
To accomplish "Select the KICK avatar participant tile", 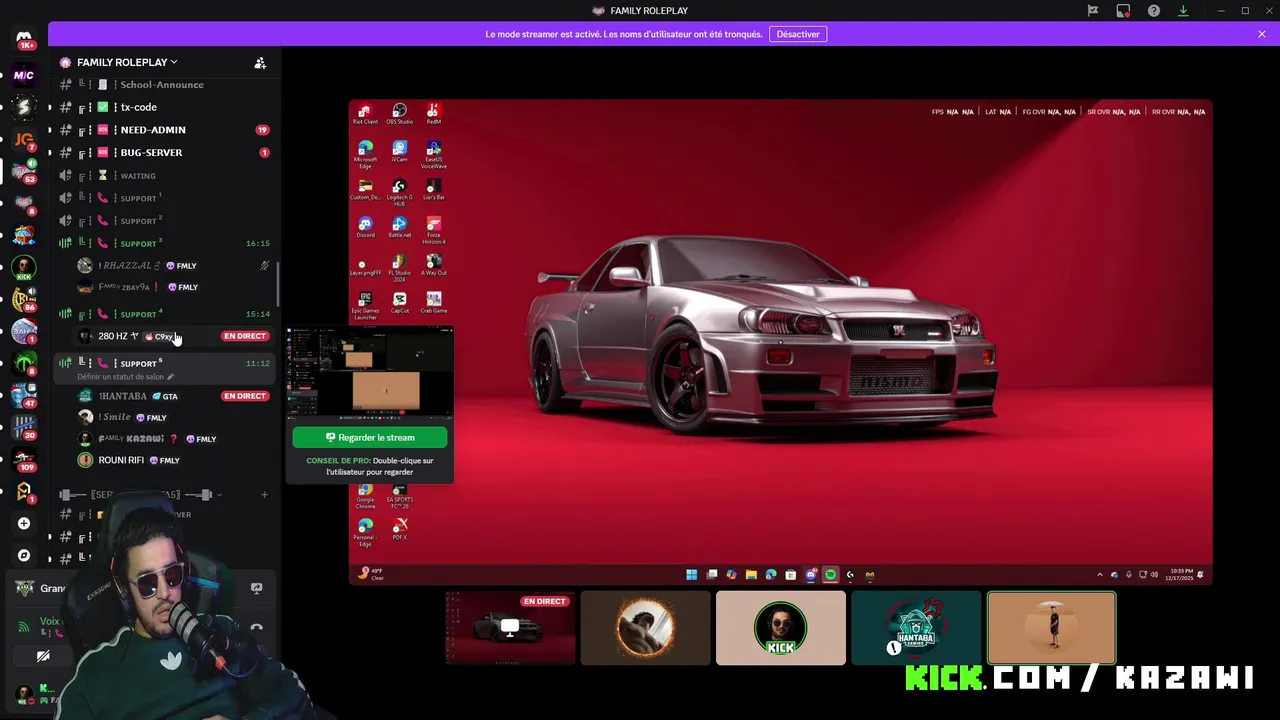I will 781,628.
